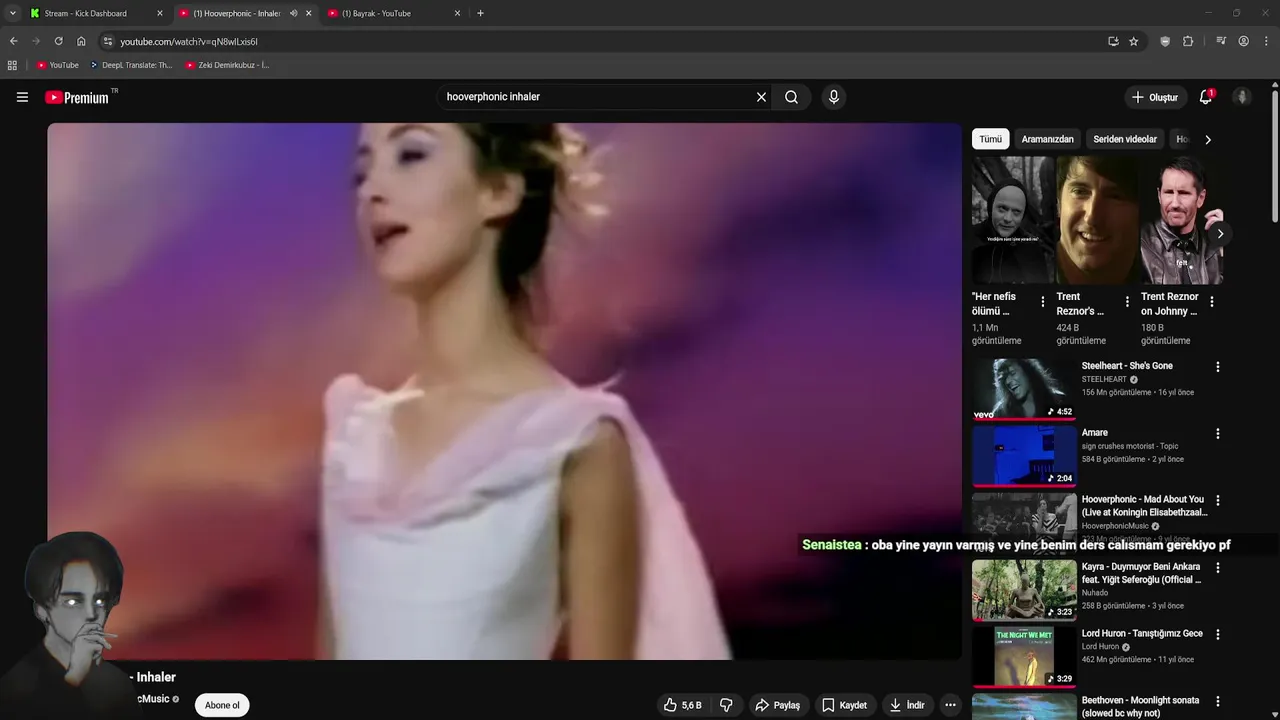
Task: Open more actions ellipsis under video
Action: [950, 705]
